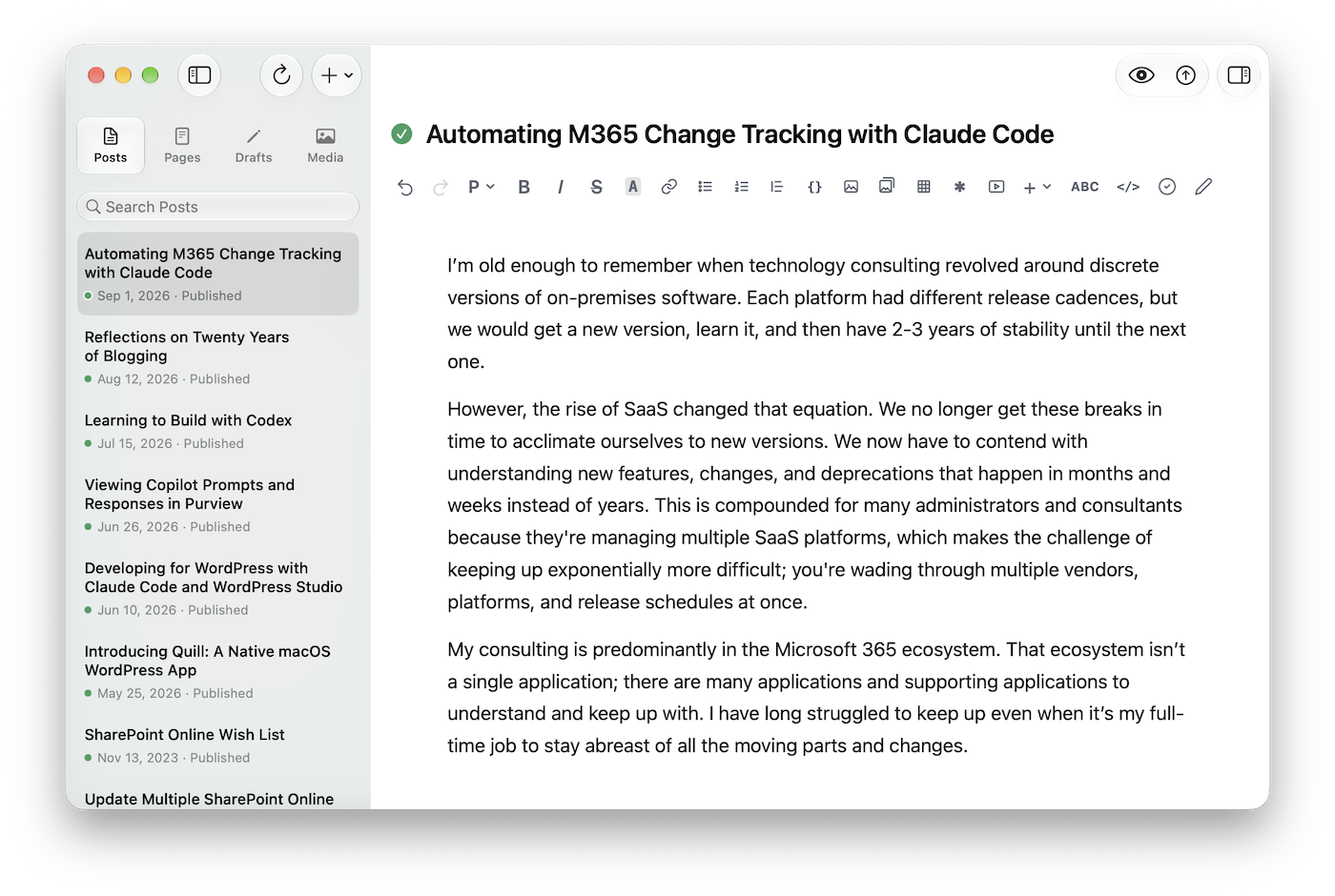
Task: Toggle preview with the eye icon
Action: (1141, 75)
